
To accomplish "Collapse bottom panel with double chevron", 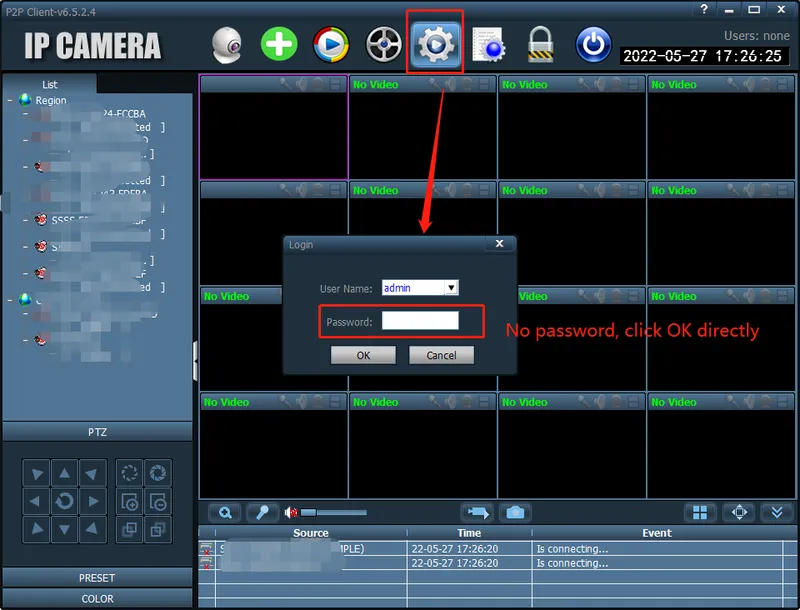I will coord(778,512).
